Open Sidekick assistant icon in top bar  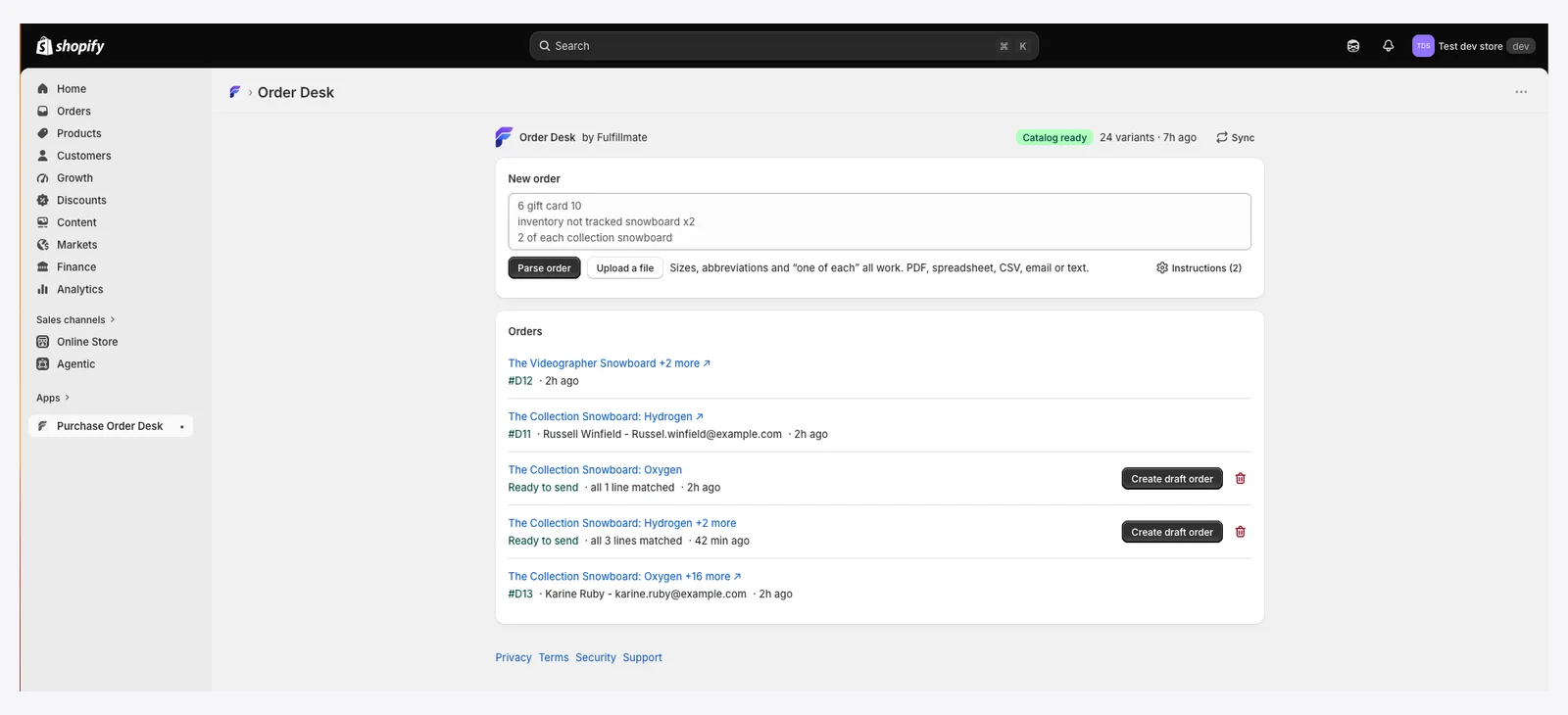click(1353, 46)
